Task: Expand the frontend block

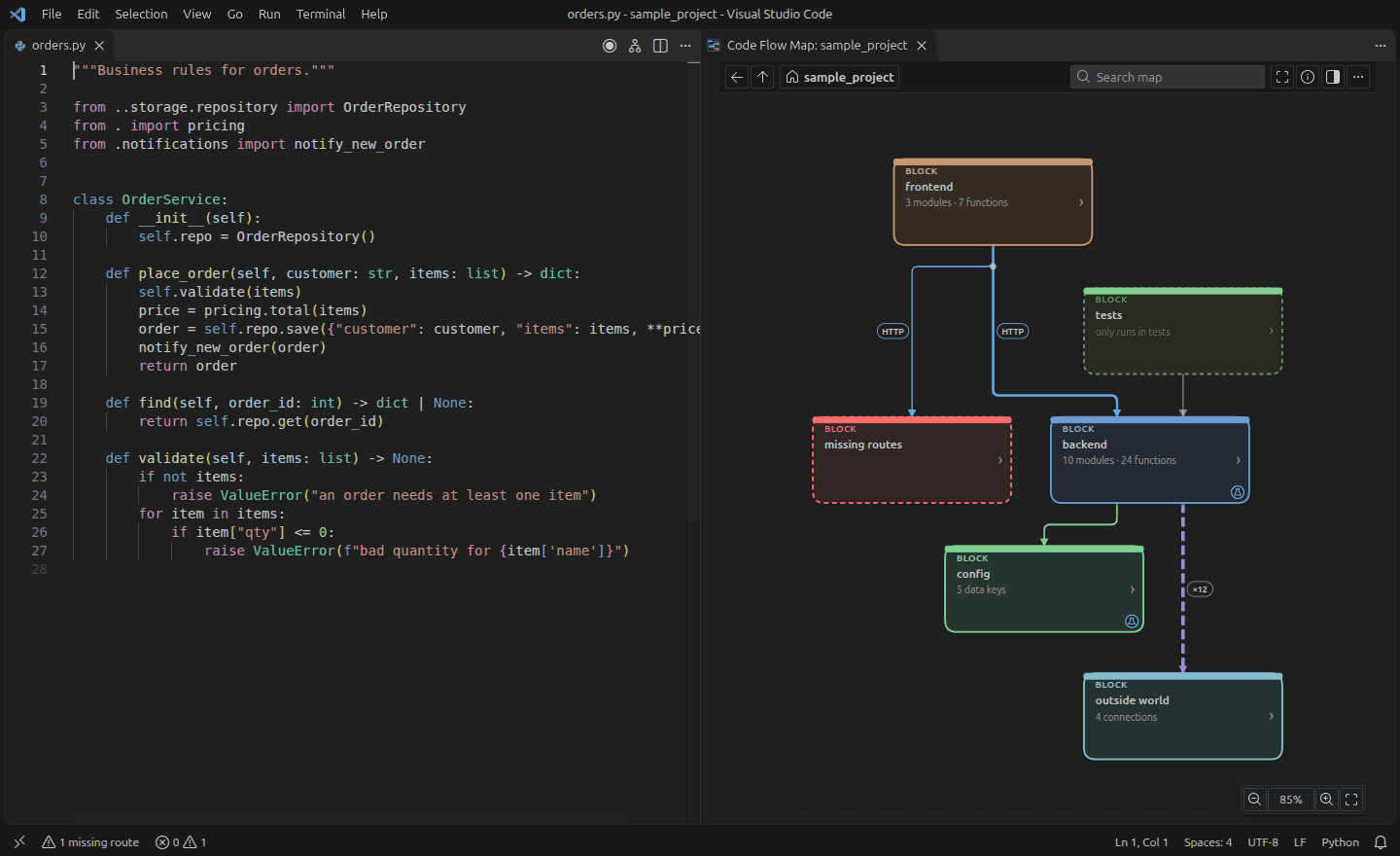Action: 1081,202
